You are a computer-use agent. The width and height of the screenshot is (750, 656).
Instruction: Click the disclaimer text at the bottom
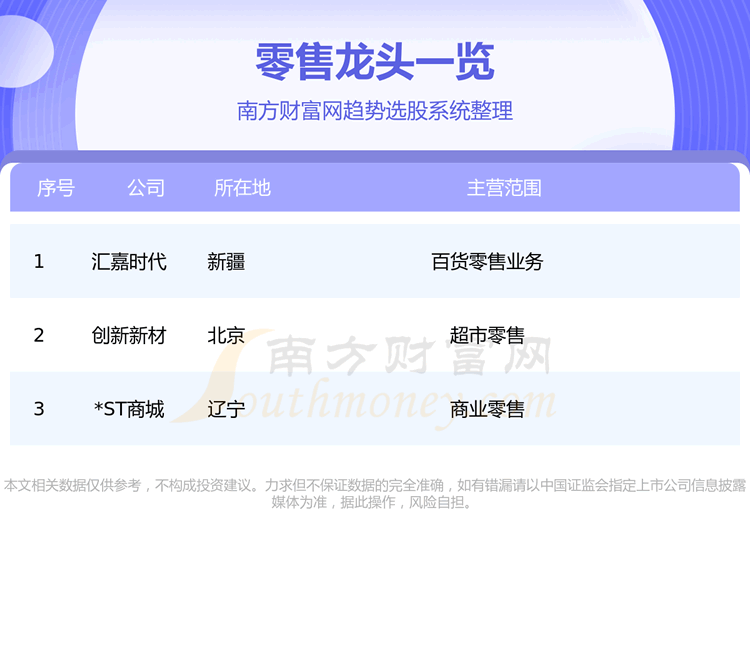tap(375, 494)
